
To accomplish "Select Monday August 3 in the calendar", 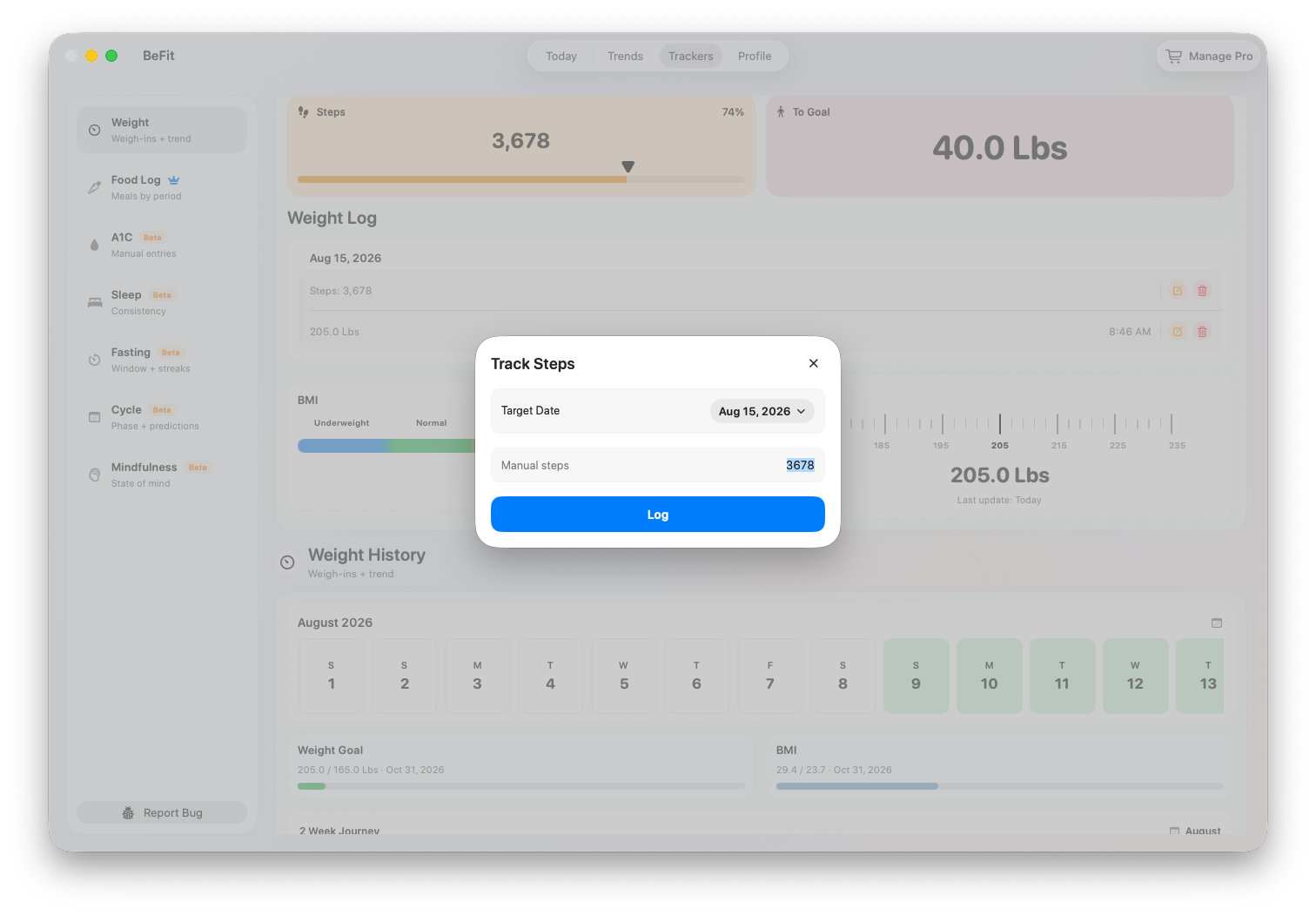I will click(478, 676).
